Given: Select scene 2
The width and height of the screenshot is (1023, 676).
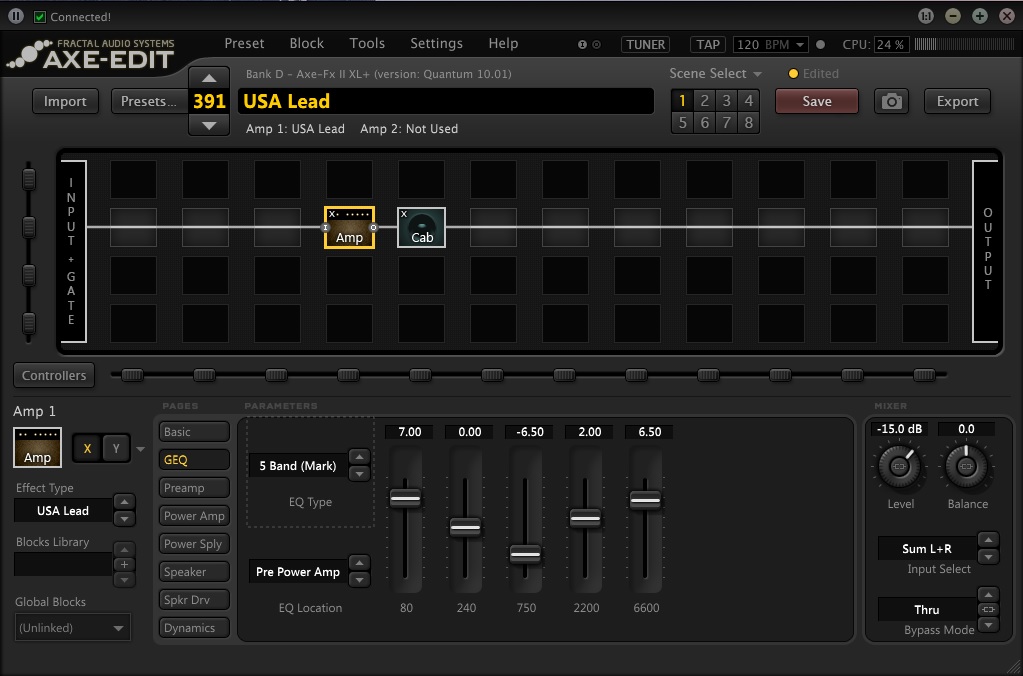Looking at the screenshot, I should click(x=705, y=100).
